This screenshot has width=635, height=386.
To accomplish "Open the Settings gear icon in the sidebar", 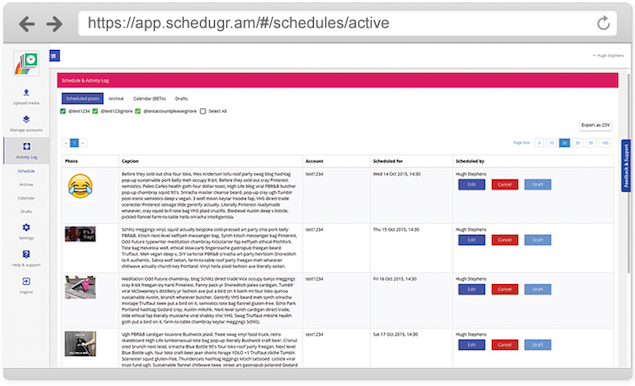I will point(26,227).
